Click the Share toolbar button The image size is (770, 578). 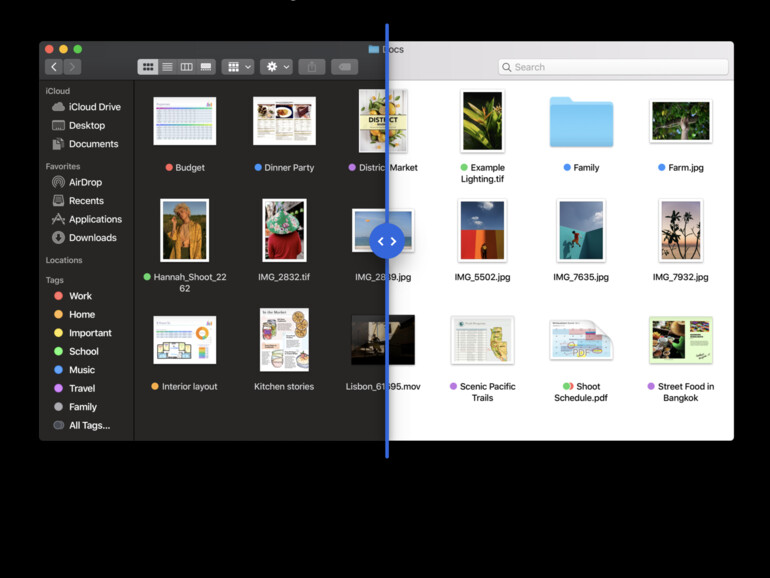[x=312, y=67]
